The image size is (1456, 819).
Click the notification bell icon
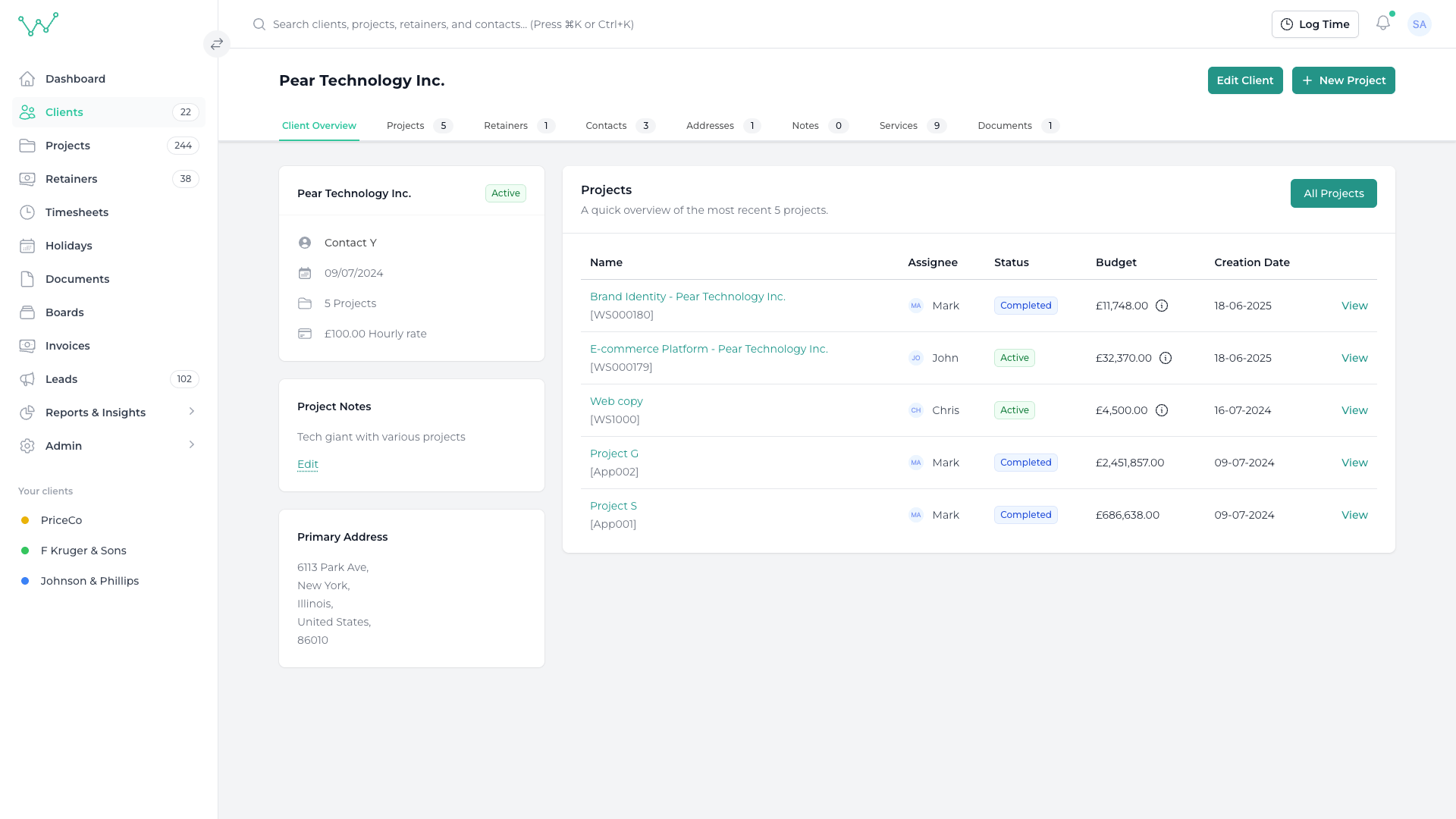point(1383,24)
